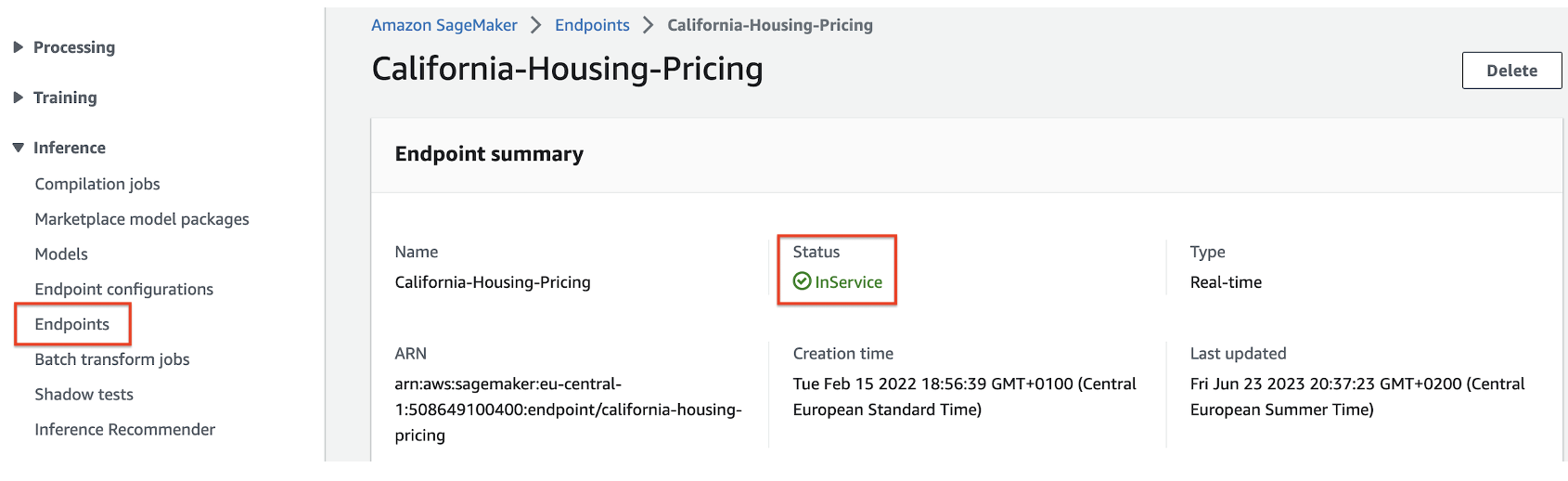Click the California-Housing-Pricing name value
This screenshot has width=1568, height=481.
493,282
